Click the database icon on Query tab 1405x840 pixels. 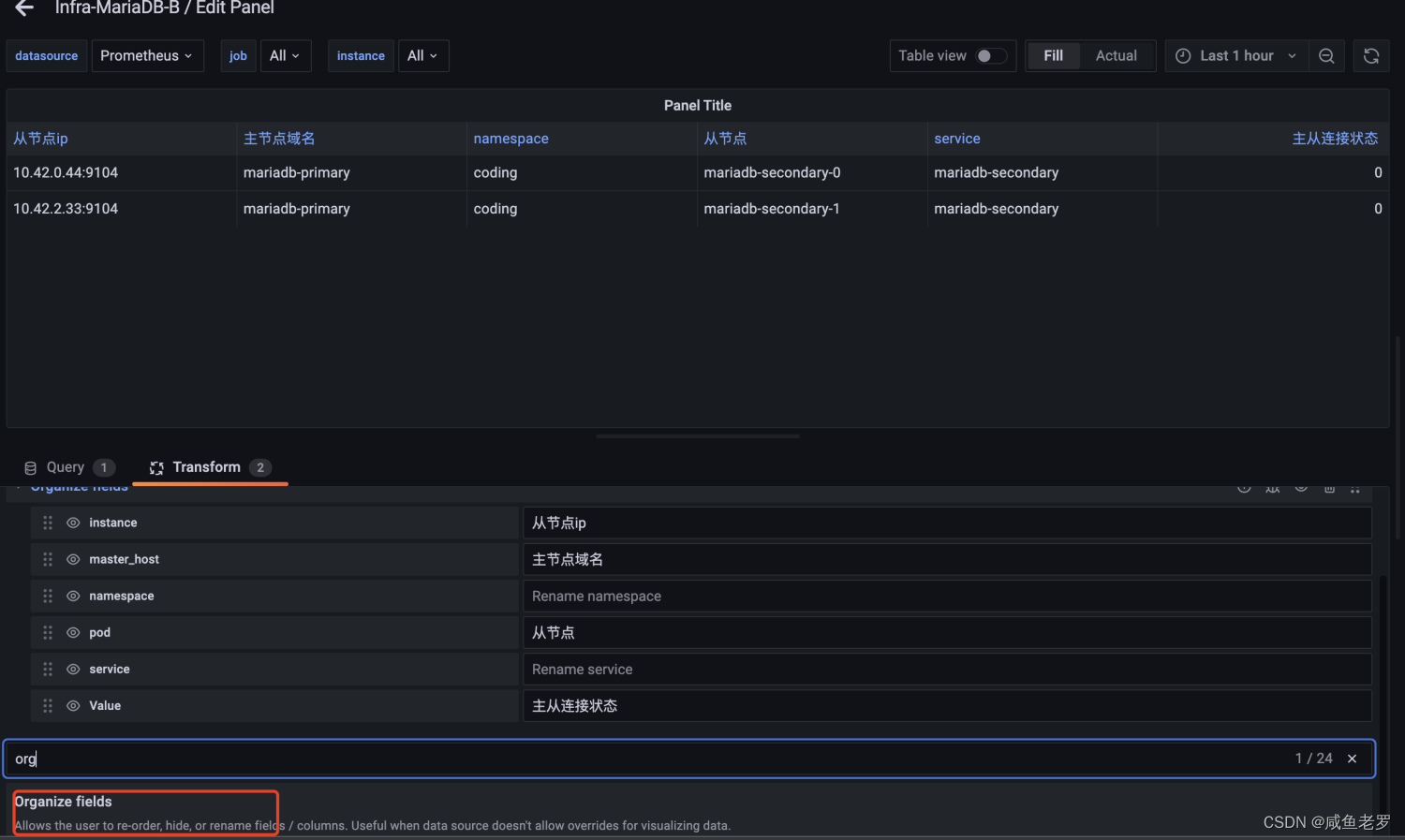(30, 467)
